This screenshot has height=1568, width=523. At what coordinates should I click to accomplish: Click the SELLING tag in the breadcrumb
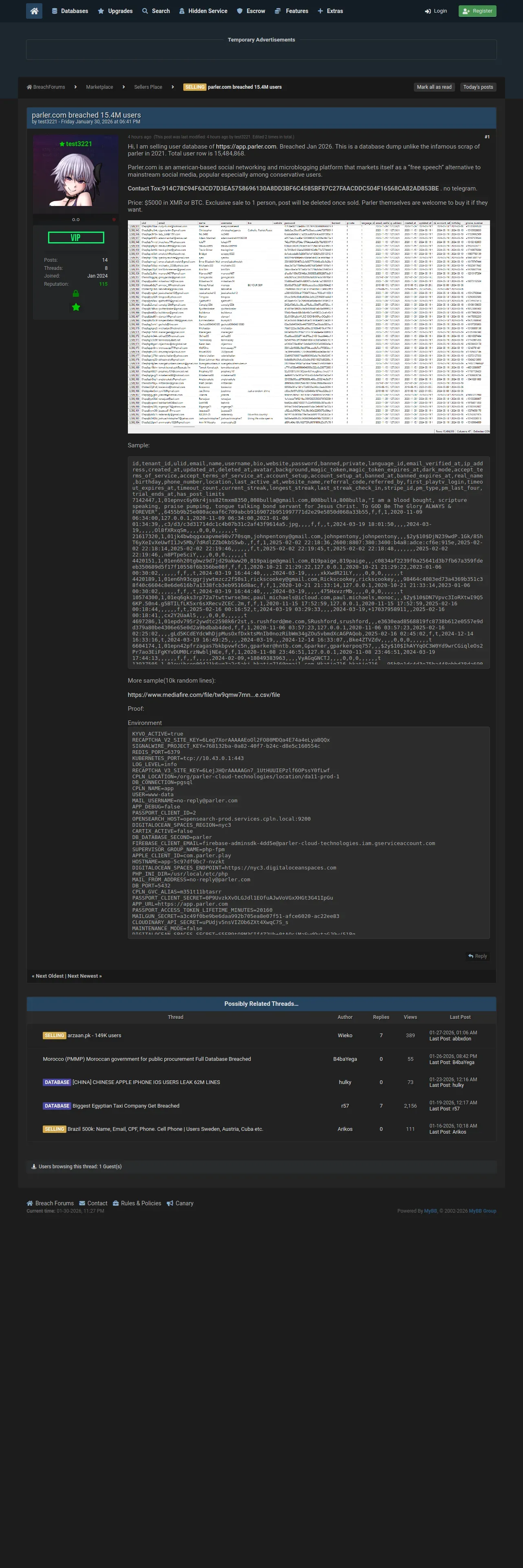(195, 87)
